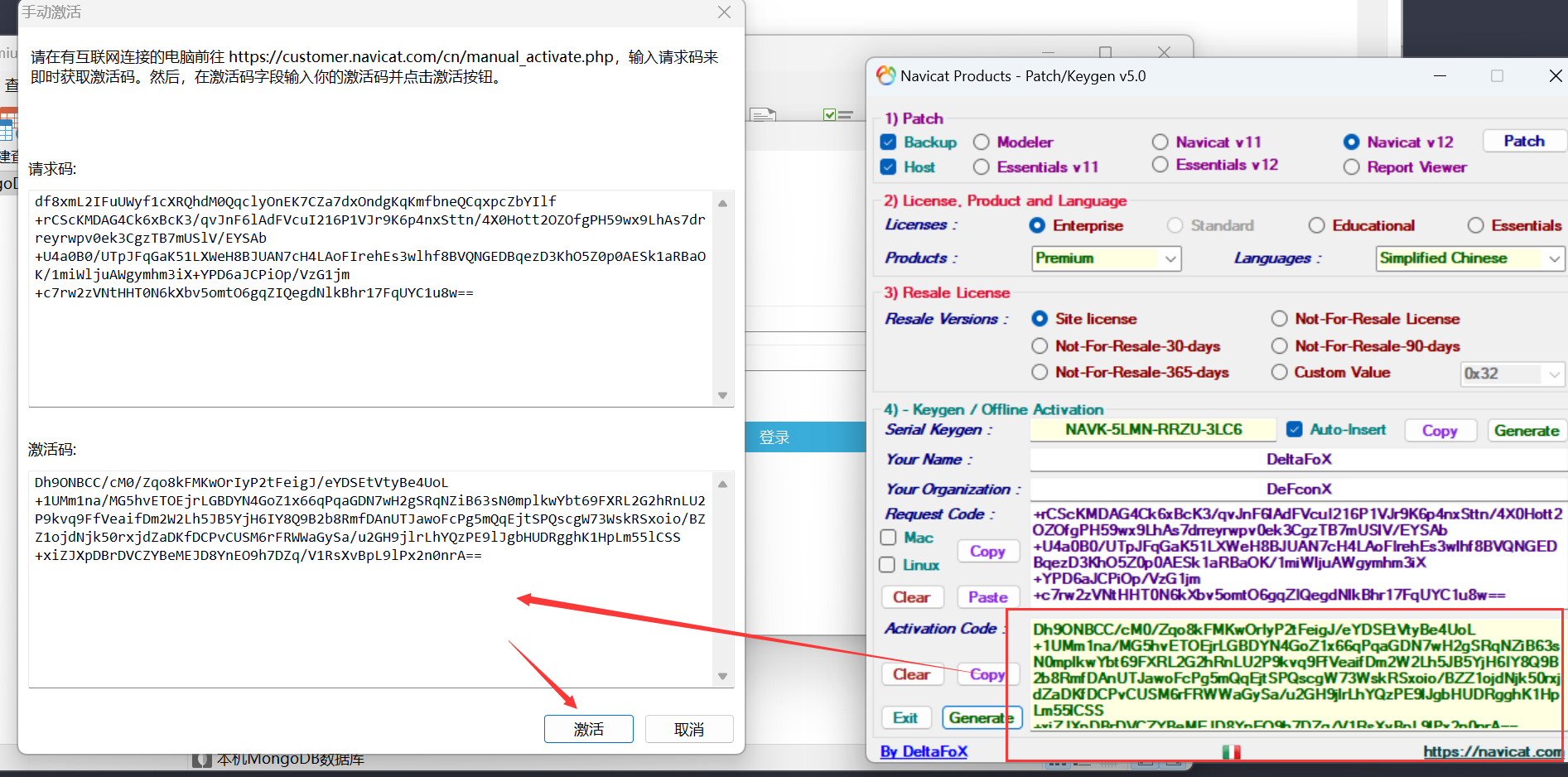Click the Patch button
1568x777 pixels.
1524,141
